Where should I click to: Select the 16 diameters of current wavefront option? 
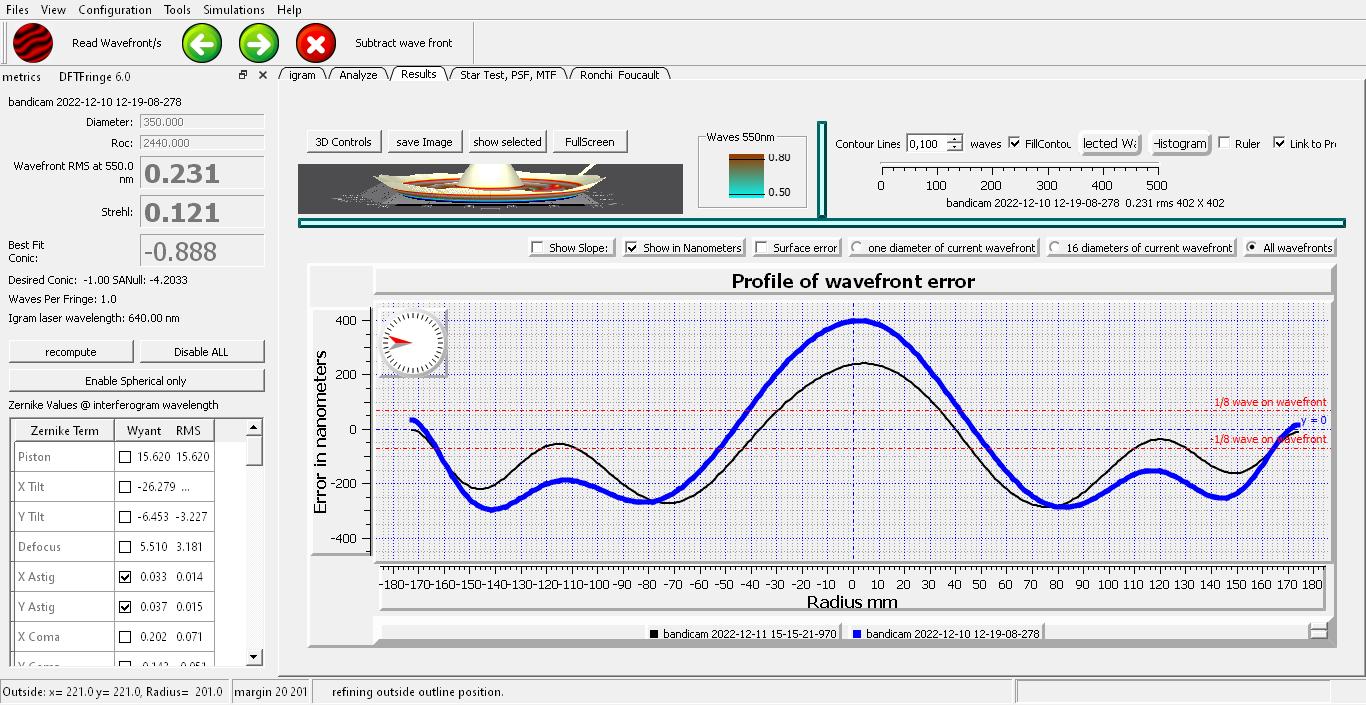point(1055,248)
